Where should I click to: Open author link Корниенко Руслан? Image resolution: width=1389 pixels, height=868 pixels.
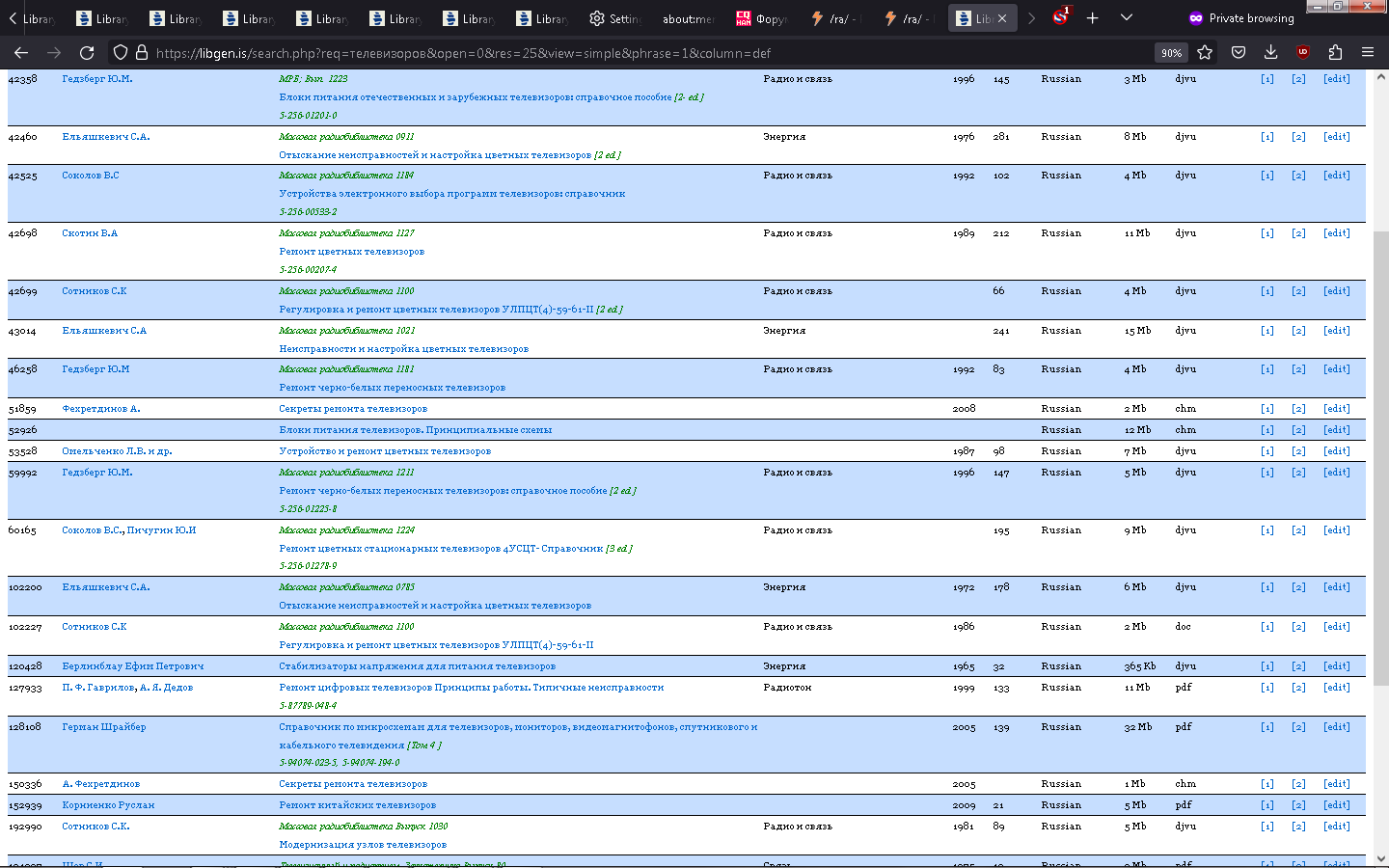(x=108, y=805)
